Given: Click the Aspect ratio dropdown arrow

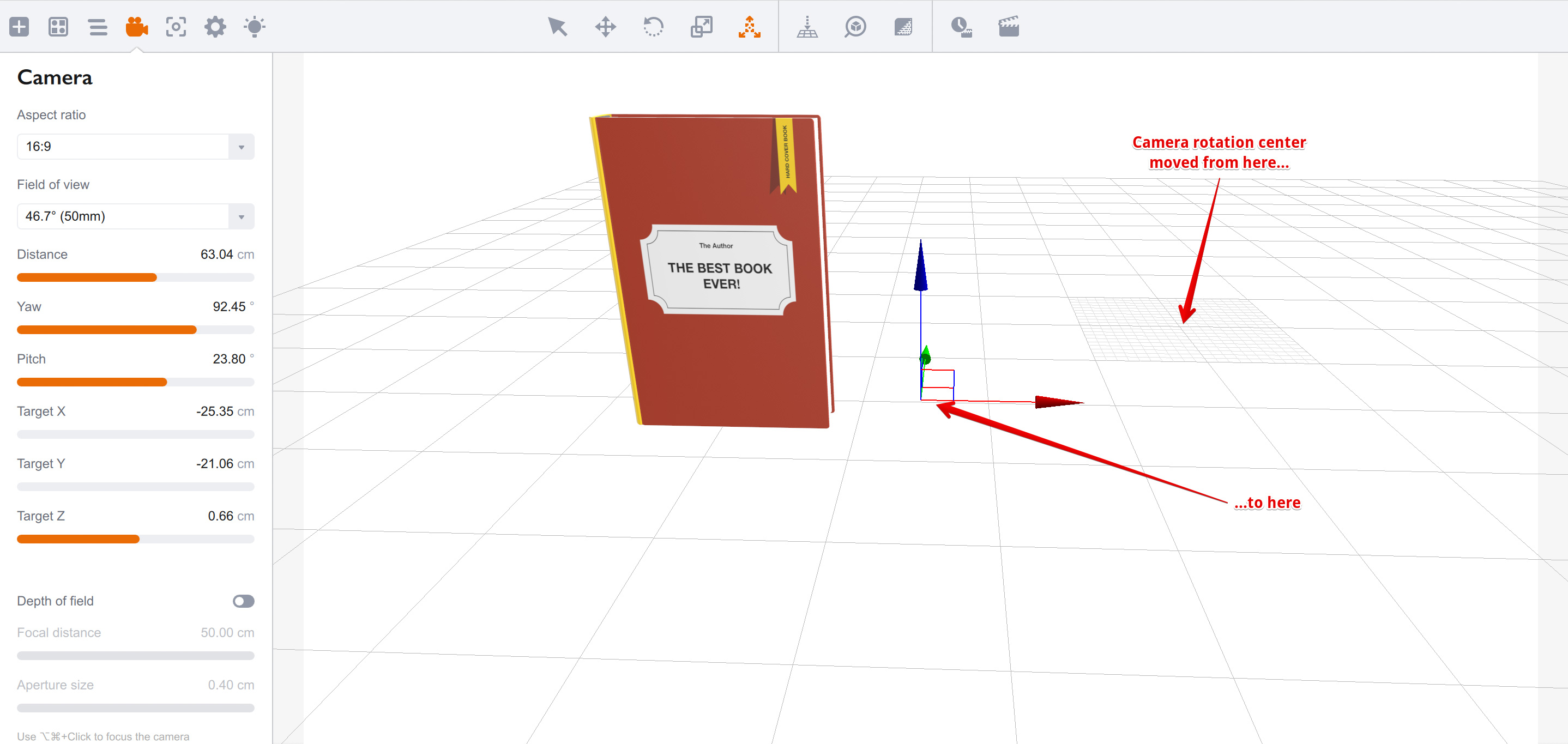Looking at the screenshot, I should pyautogui.click(x=242, y=147).
